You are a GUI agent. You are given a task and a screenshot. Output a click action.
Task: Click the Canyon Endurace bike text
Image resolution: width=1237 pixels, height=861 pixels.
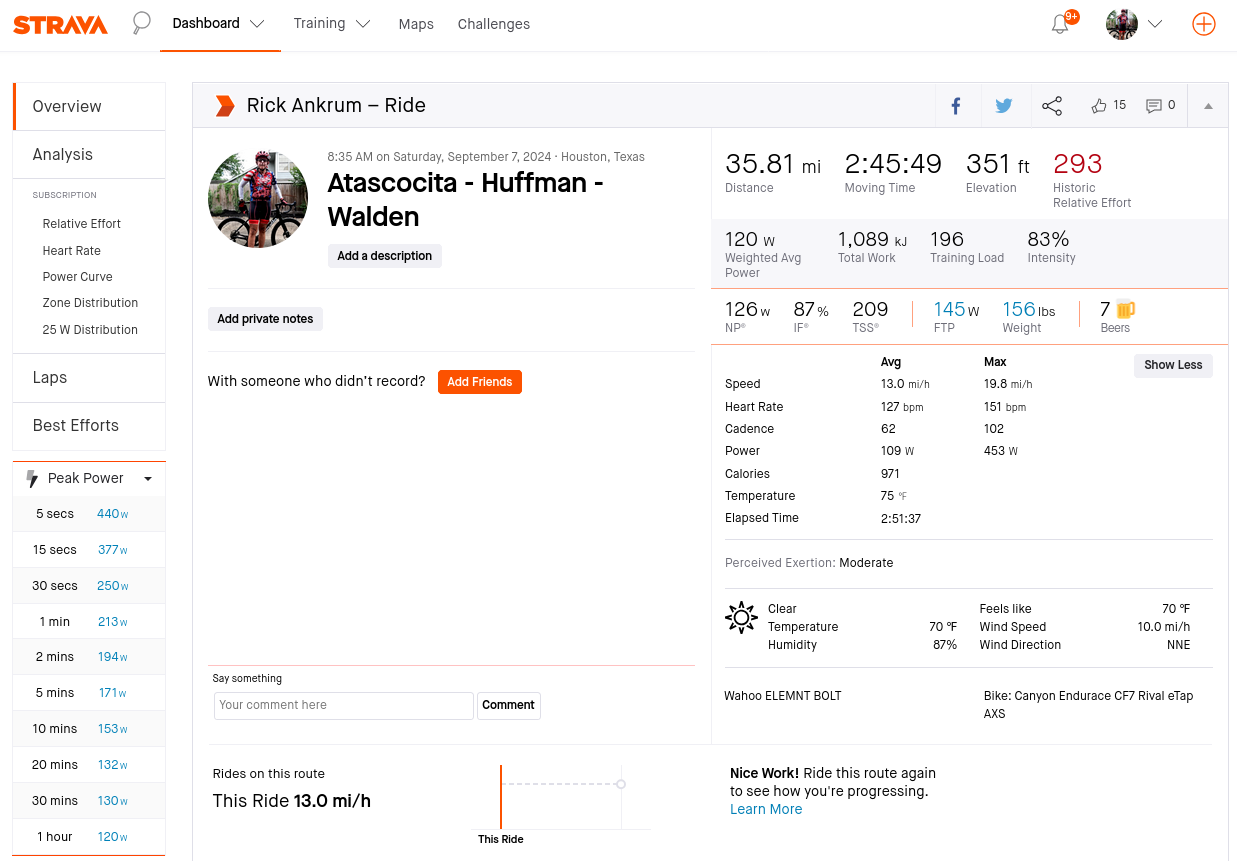point(1088,705)
